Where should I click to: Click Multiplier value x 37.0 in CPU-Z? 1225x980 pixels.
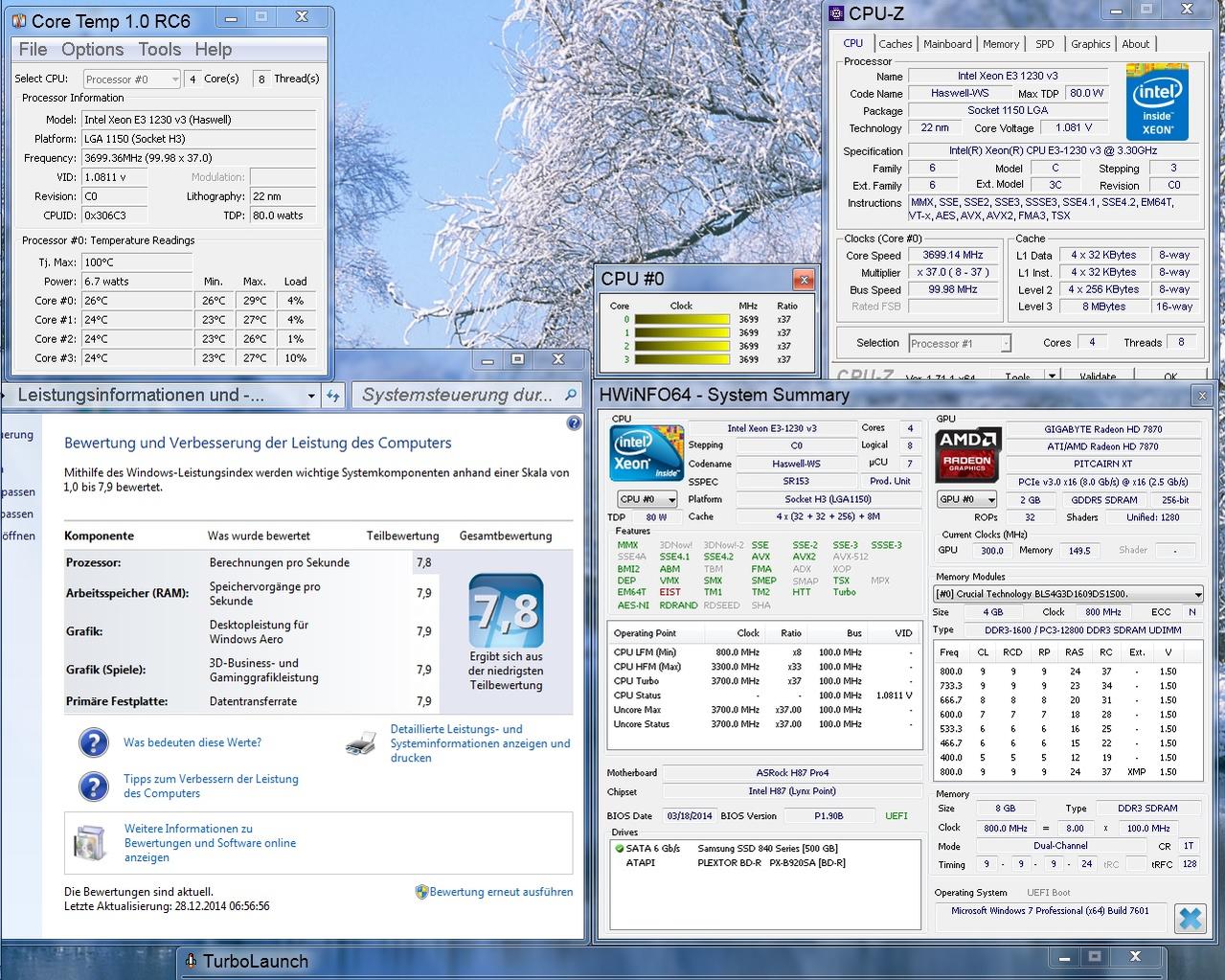pyautogui.click(x=953, y=272)
